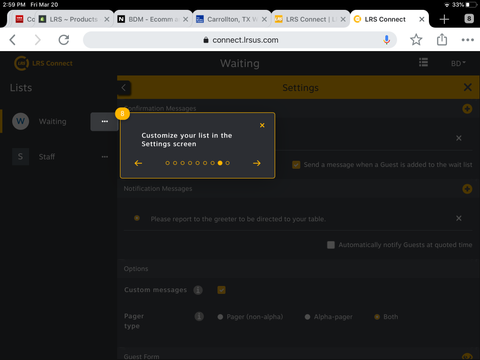Select the Alpha-pager option
This screenshot has height=360, width=480.
click(307, 317)
